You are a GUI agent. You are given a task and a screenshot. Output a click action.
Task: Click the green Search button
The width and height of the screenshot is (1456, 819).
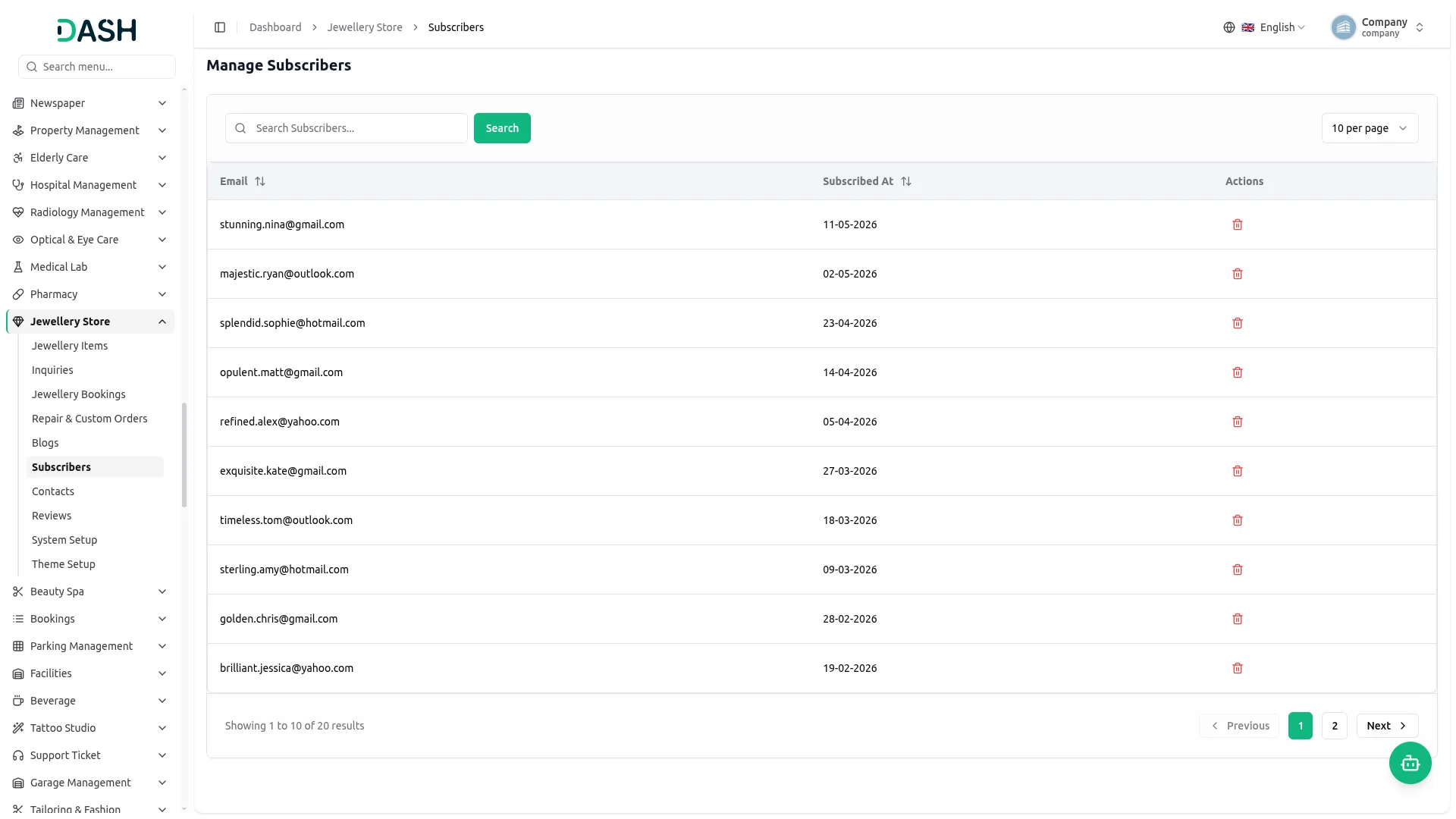[502, 128]
